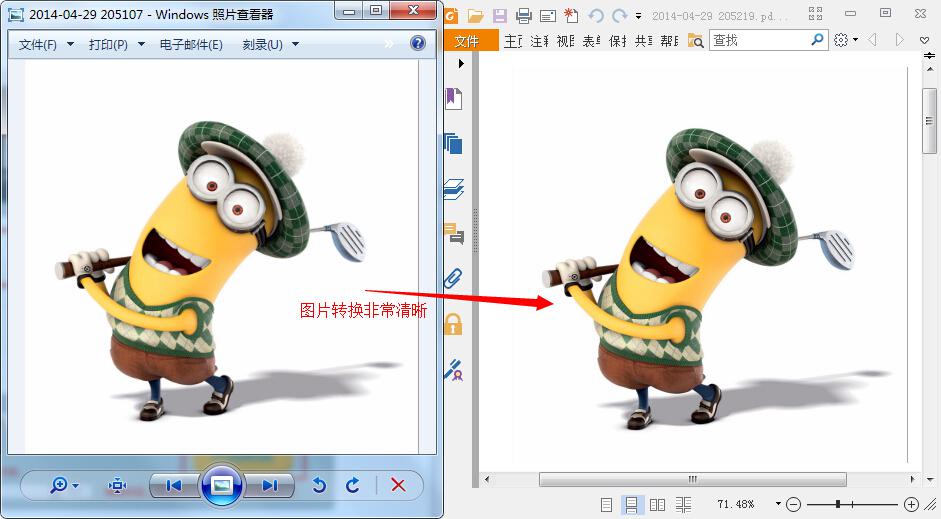Screen dimensions: 941x519
Task: Open the Pages thumbnails panel
Action: click(454, 144)
